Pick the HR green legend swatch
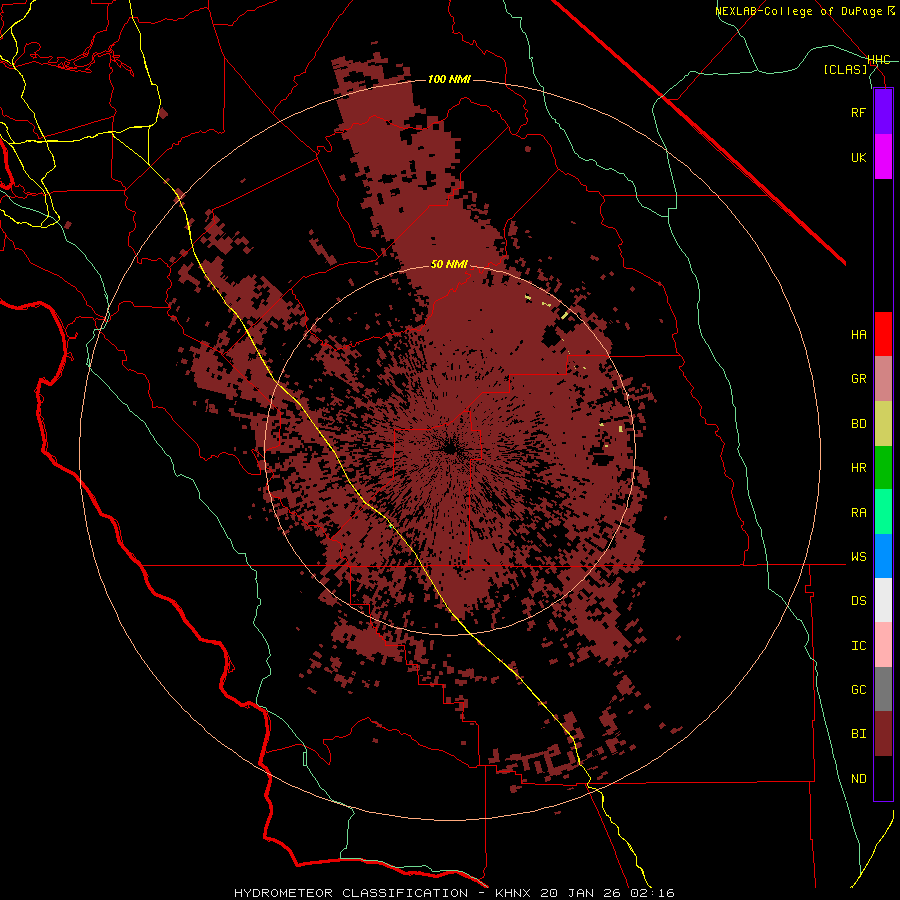 (x=883, y=468)
